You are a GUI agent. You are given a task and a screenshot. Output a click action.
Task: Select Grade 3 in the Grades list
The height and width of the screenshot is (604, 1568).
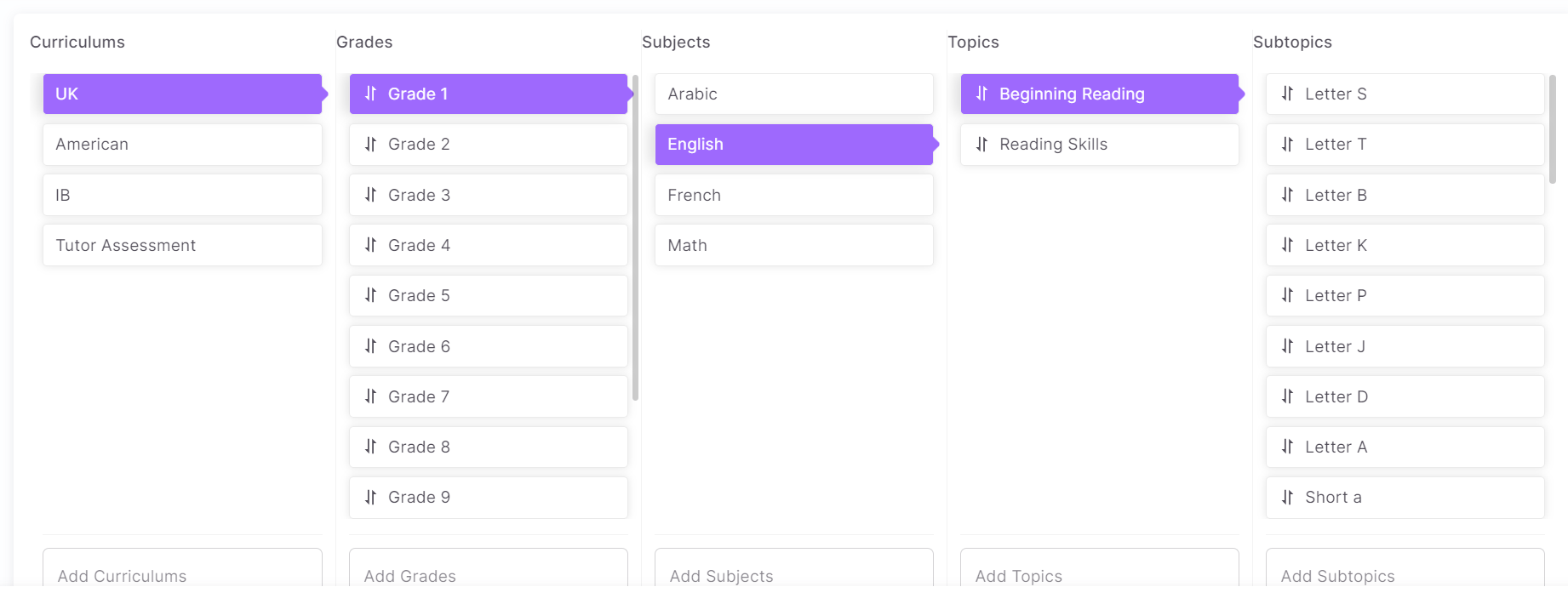[x=488, y=195]
